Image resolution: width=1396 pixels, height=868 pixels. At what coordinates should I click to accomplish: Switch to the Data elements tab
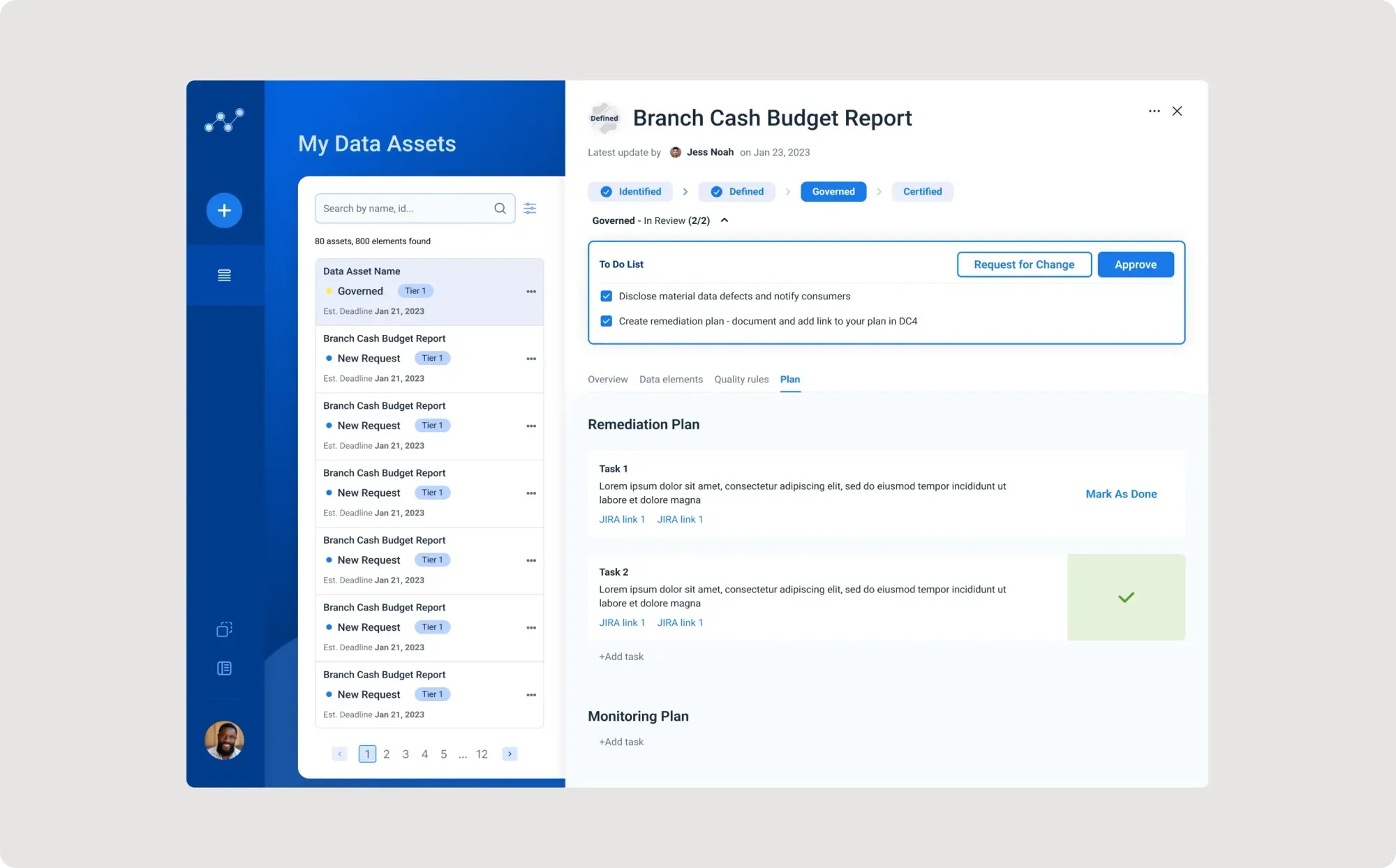671,380
